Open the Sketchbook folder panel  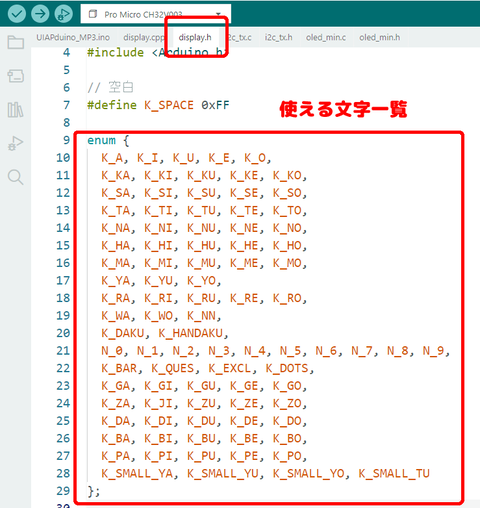click(16, 42)
